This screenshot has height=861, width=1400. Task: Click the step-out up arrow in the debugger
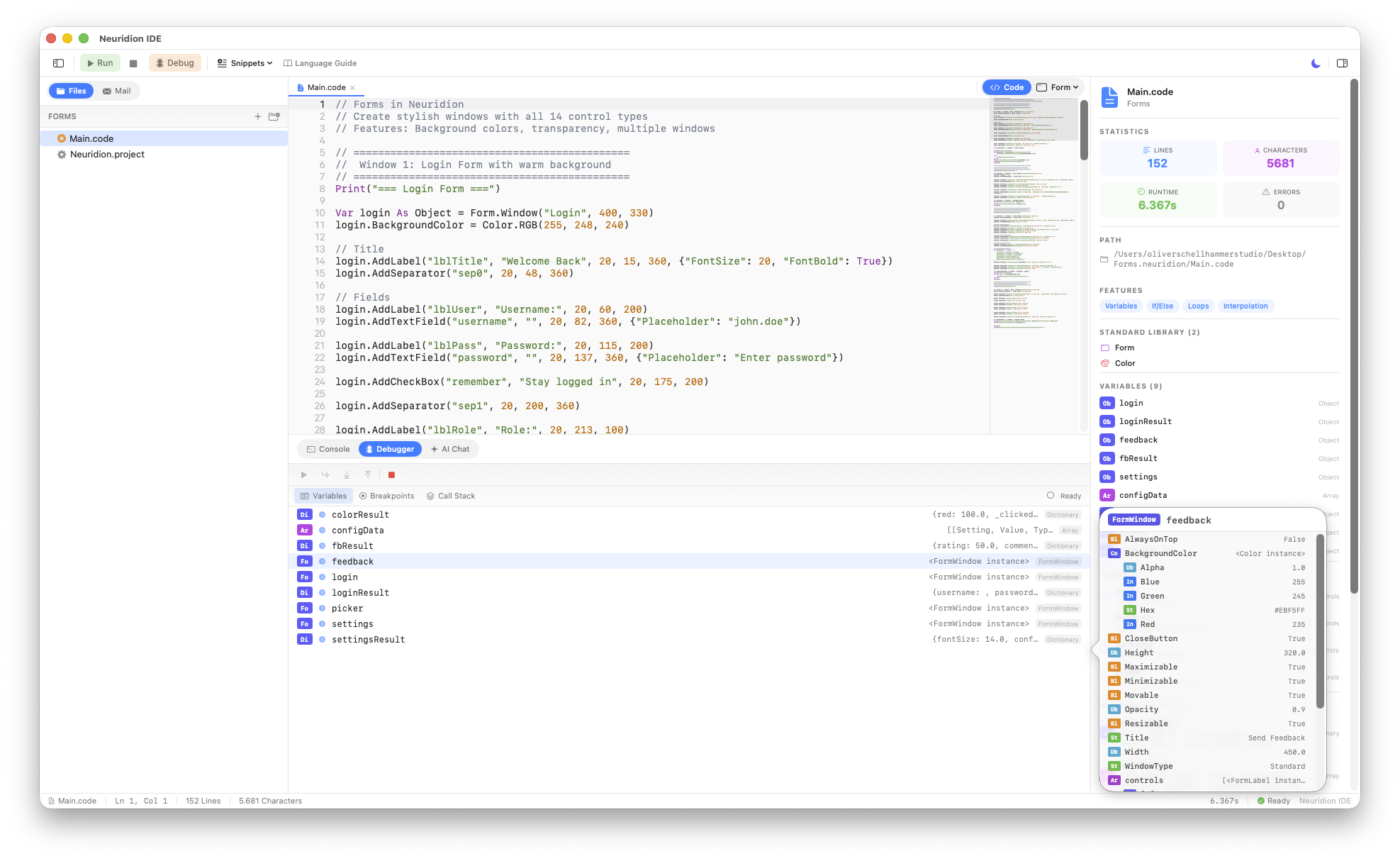(x=368, y=474)
